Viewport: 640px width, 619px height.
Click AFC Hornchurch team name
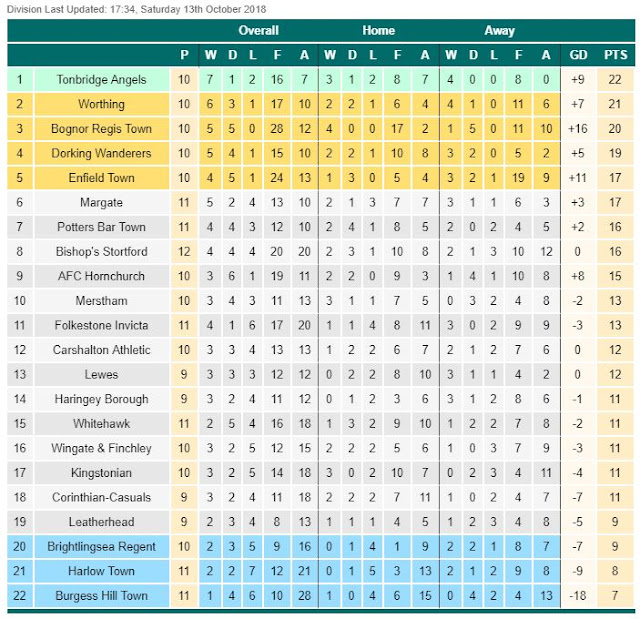click(x=101, y=276)
